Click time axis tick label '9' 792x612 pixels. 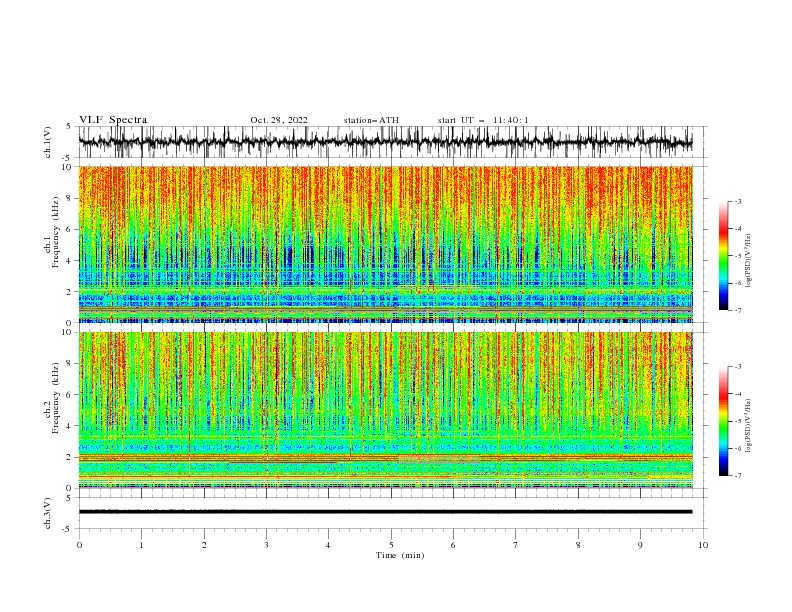click(x=640, y=545)
